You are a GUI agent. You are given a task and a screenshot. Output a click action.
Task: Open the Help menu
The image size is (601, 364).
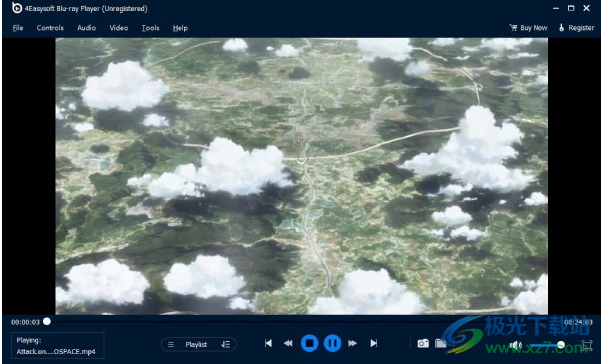pos(180,28)
